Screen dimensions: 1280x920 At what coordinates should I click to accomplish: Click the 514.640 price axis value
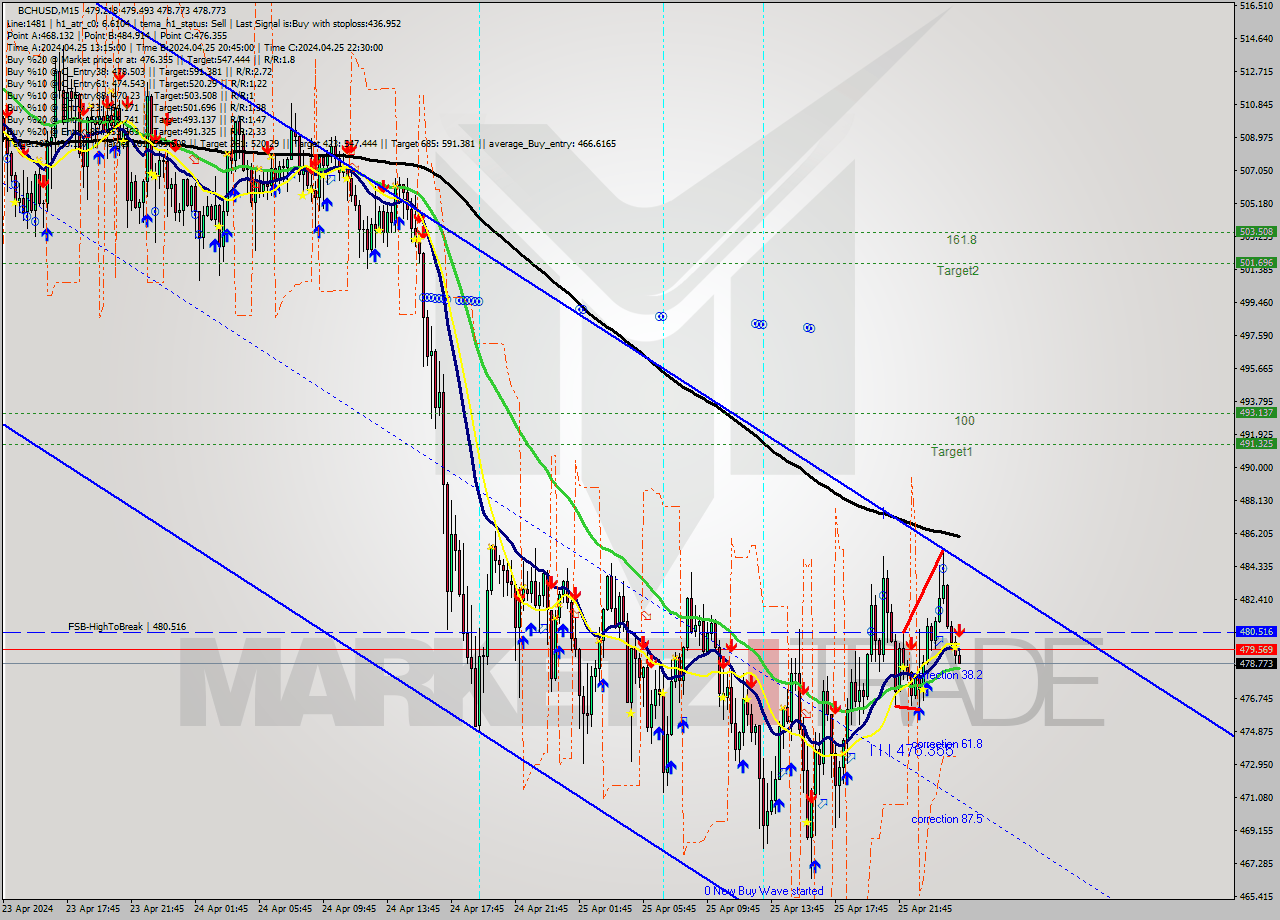click(x=1256, y=39)
